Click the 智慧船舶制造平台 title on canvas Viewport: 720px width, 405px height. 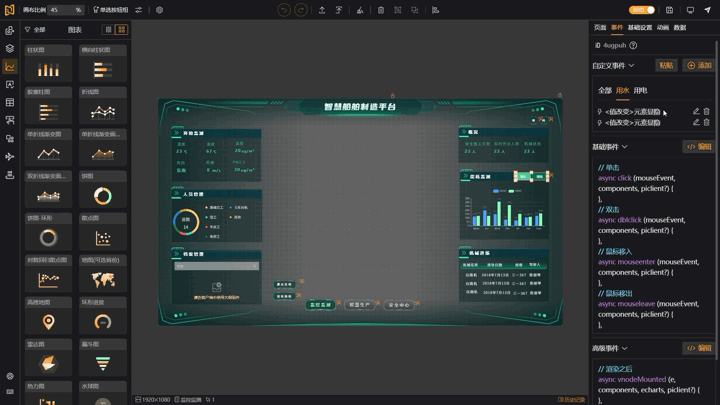[360, 107]
